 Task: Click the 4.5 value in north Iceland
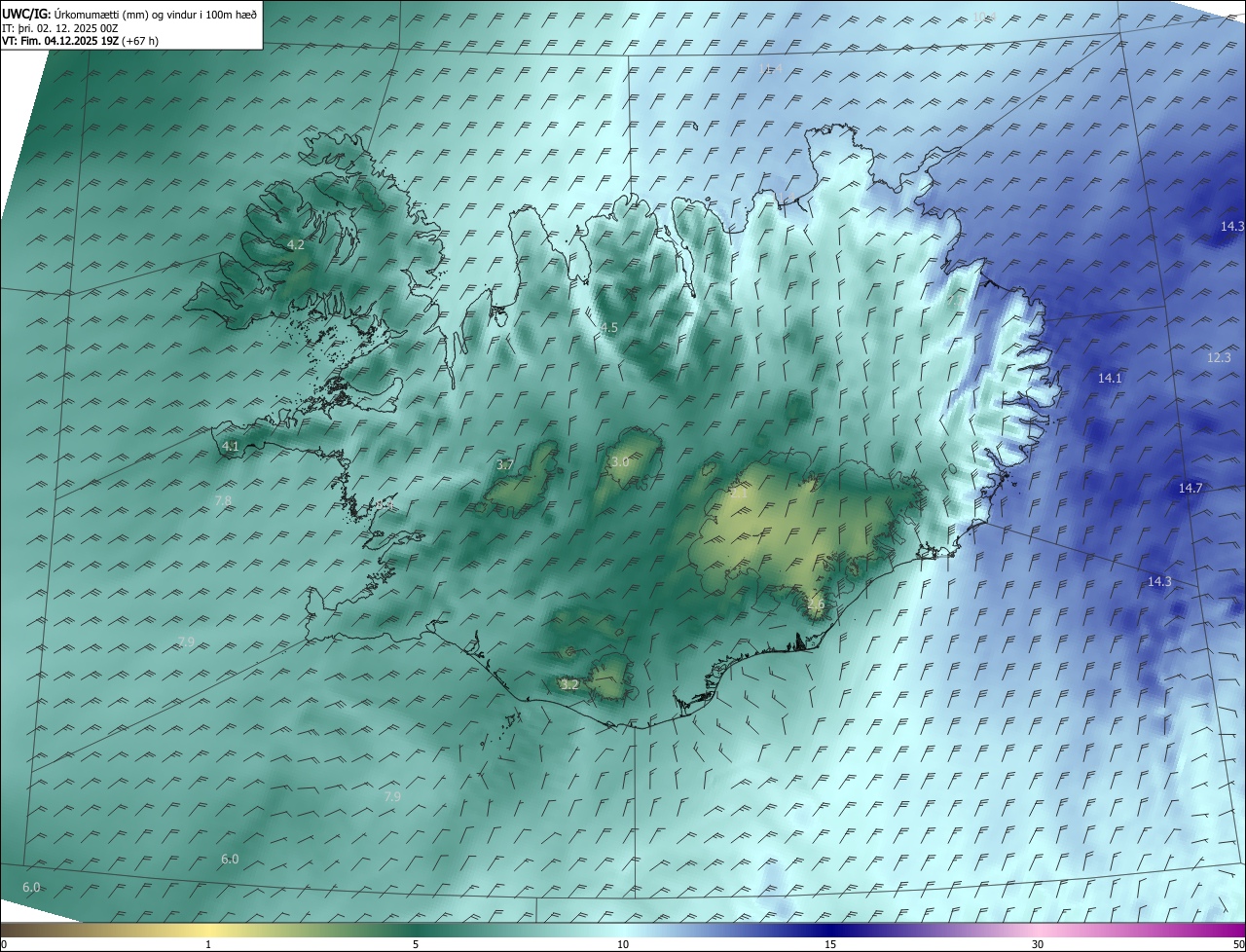(x=609, y=328)
